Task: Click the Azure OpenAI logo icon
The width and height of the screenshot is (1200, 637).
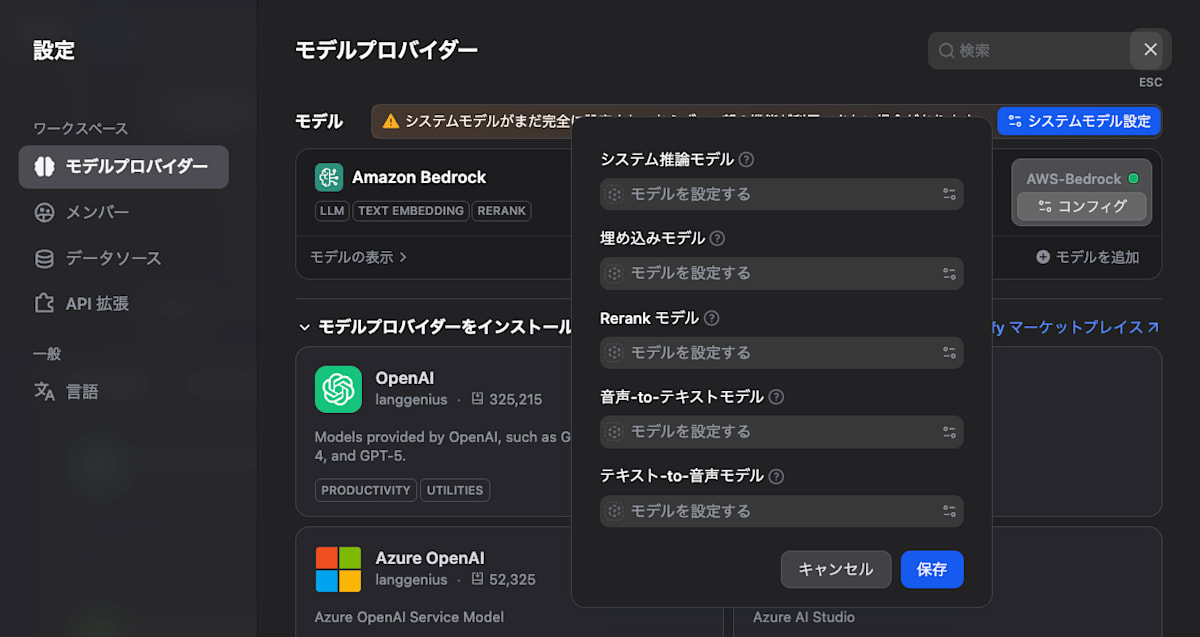Action: (338, 568)
